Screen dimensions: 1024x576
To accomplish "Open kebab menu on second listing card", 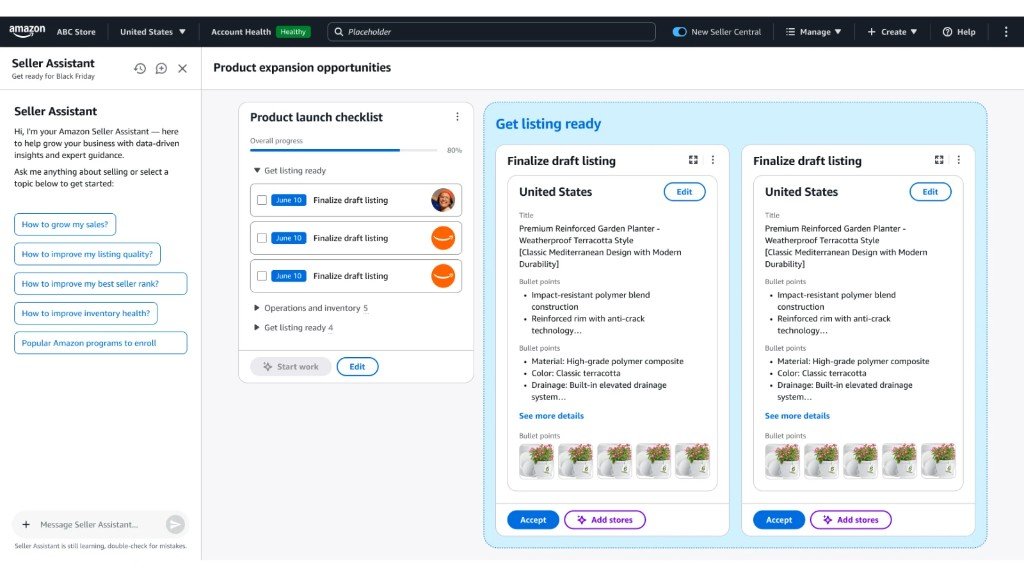I will coord(959,160).
